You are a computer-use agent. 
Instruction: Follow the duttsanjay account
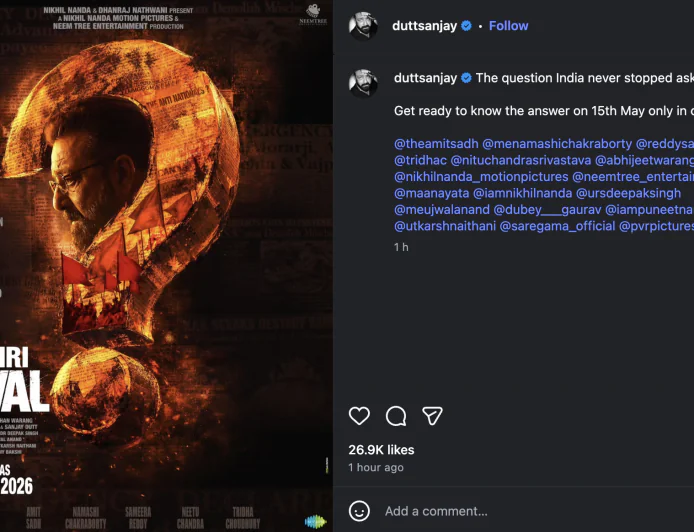point(508,26)
